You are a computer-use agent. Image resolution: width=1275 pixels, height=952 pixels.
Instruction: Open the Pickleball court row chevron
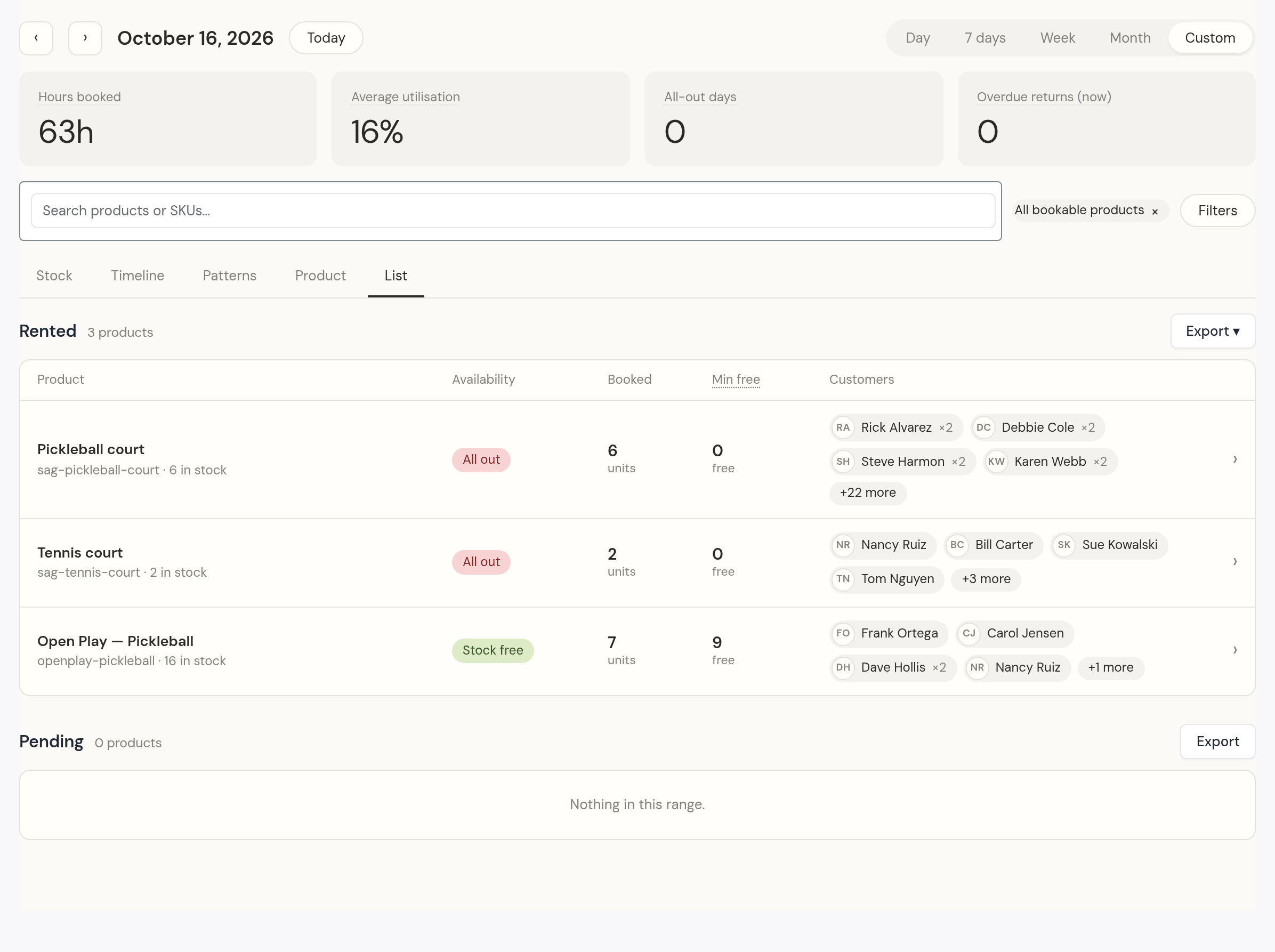[1234, 459]
